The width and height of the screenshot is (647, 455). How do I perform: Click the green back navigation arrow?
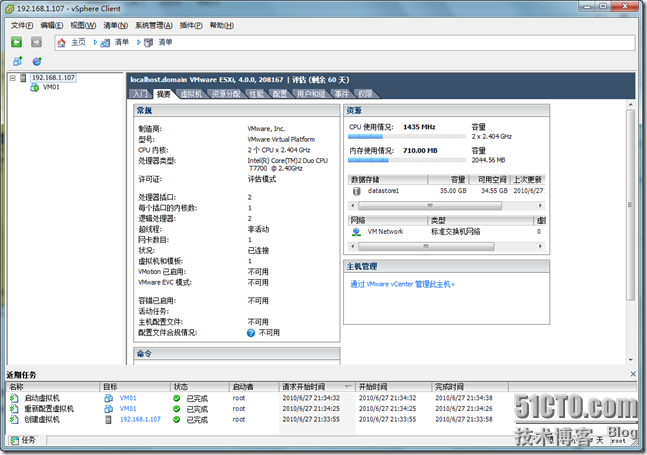click(17, 42)
